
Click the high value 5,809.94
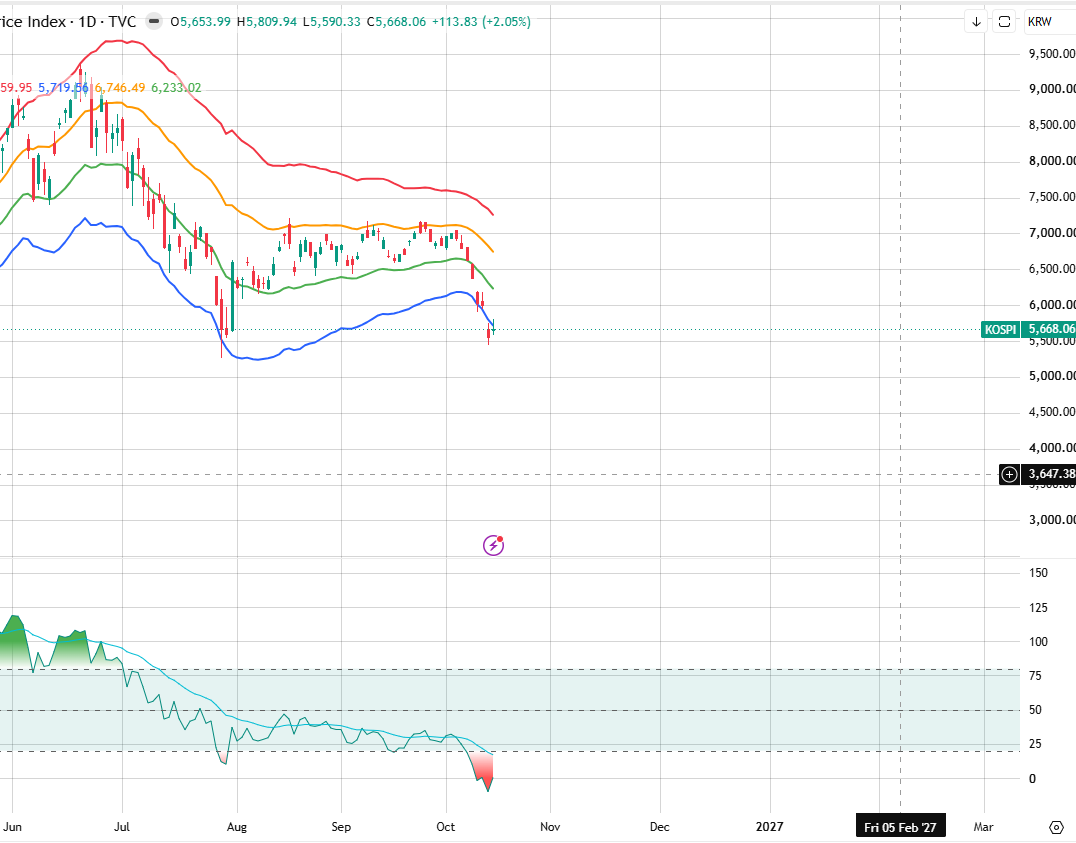[x=272, y=22]
